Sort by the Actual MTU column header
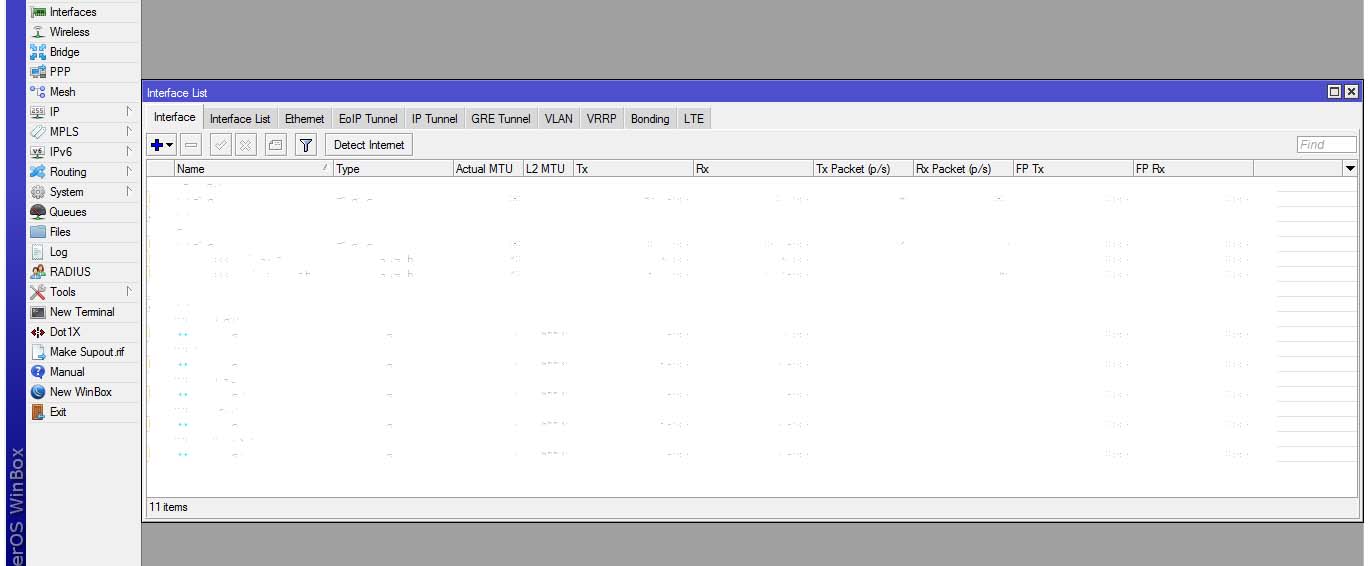This screenshot has height=566, width=1368. coord(488,169)
